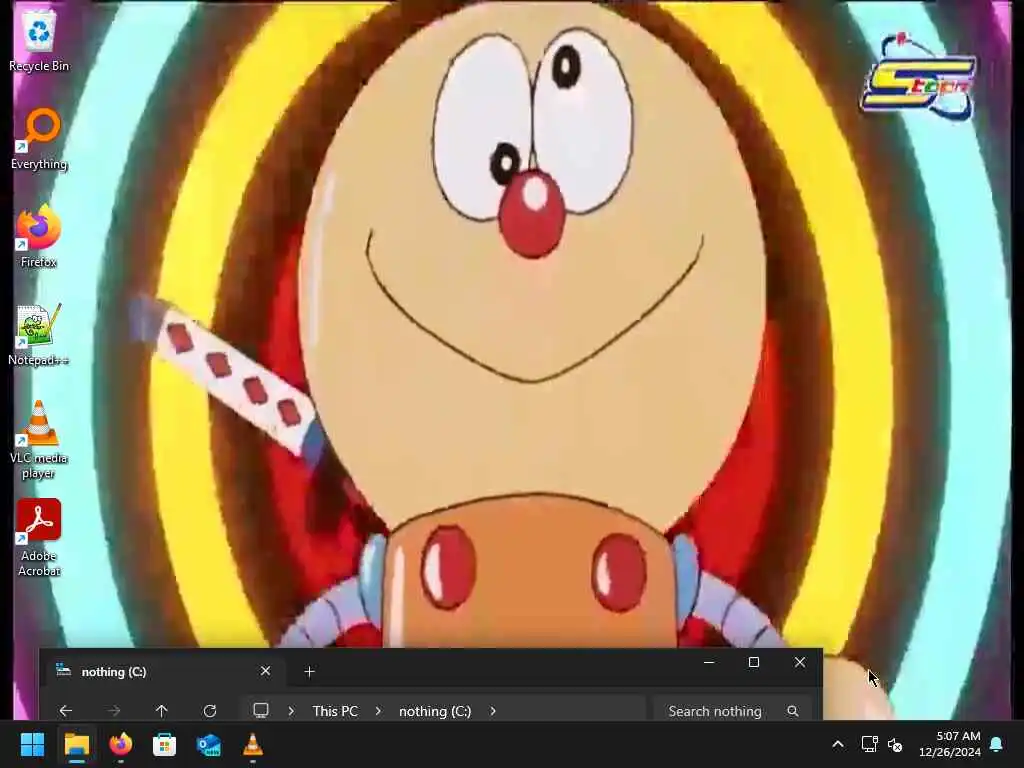Image resolution: width=1024 pixels, height=768 pixels.
Task: Expand chevron after nothing (C:)
Action: [493, 711]
